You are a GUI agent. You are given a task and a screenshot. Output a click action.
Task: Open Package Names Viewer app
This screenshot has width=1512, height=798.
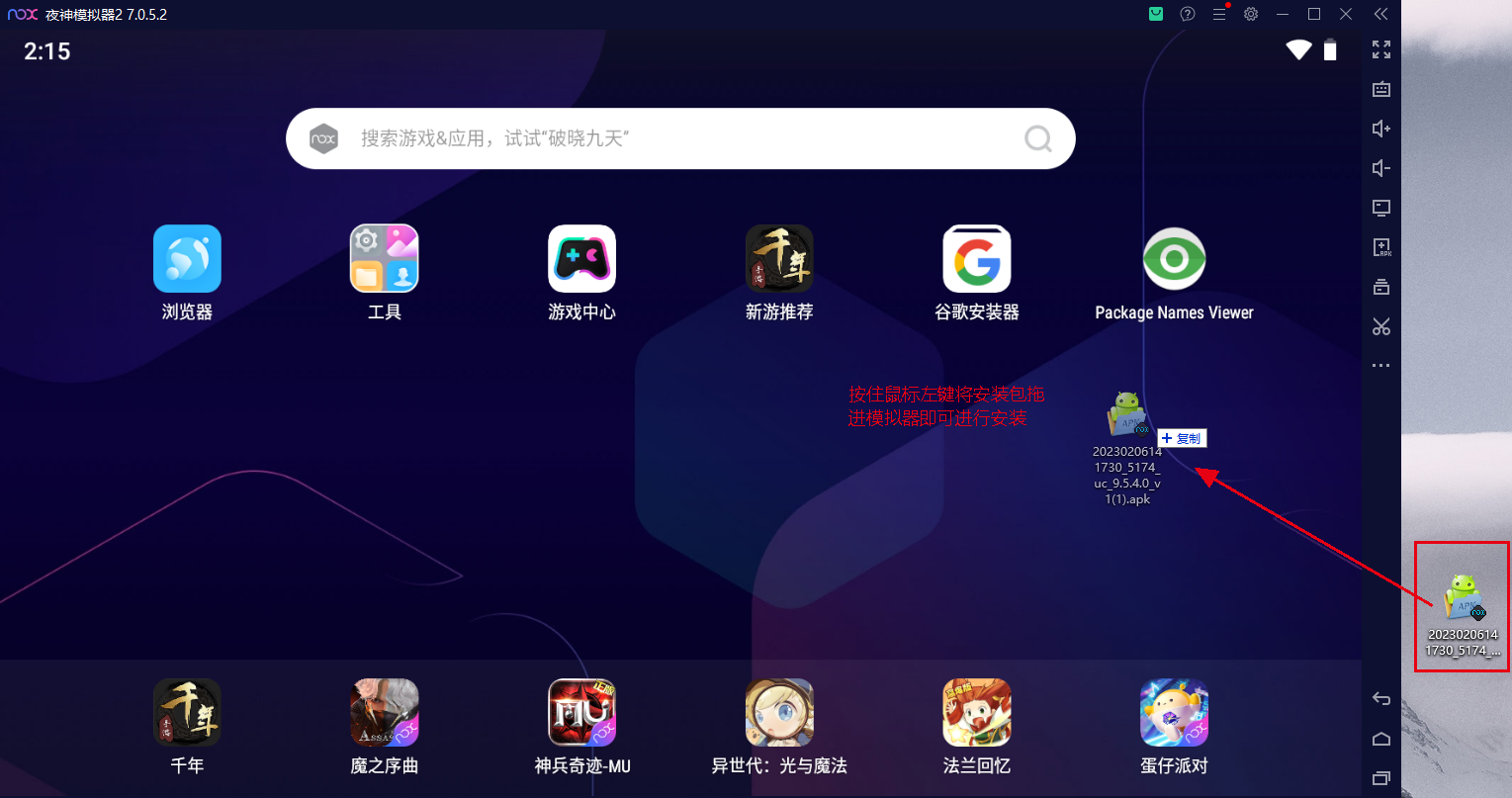[1174, 259]
